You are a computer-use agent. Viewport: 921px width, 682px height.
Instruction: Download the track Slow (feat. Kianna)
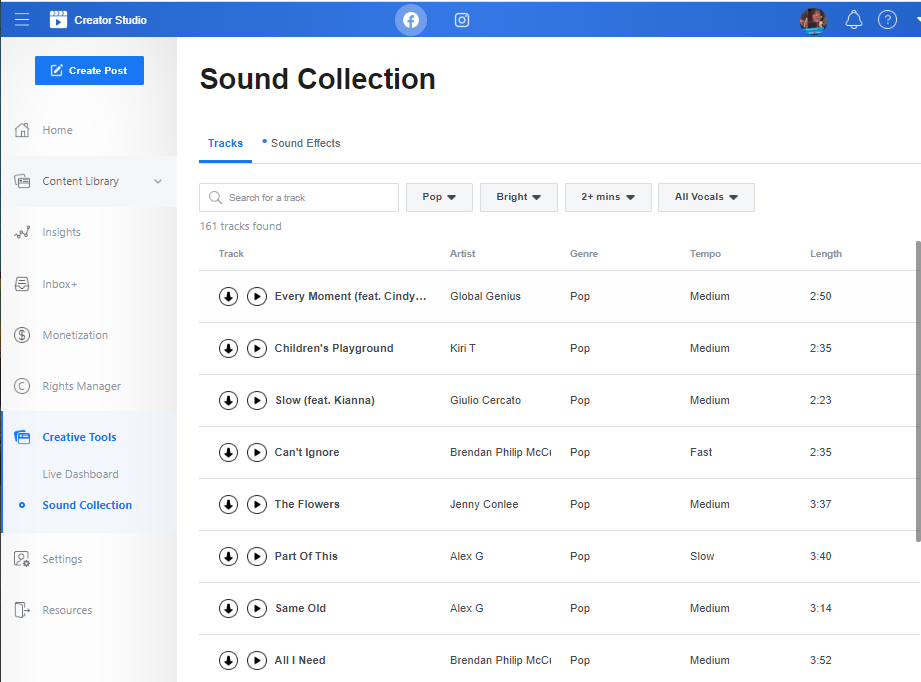click(228, 401)
